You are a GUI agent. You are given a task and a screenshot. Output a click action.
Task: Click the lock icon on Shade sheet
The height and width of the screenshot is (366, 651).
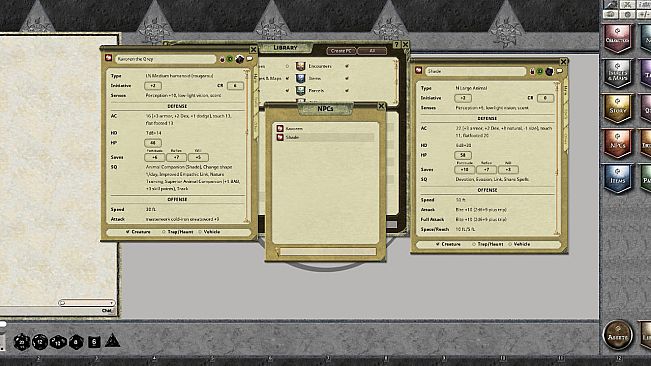532,71
